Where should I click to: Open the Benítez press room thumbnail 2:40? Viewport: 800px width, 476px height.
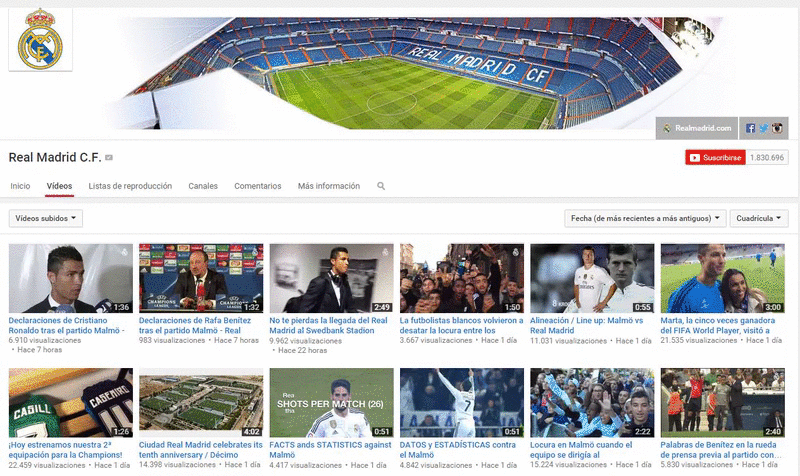pyautogui.click(x=722, y=403)
